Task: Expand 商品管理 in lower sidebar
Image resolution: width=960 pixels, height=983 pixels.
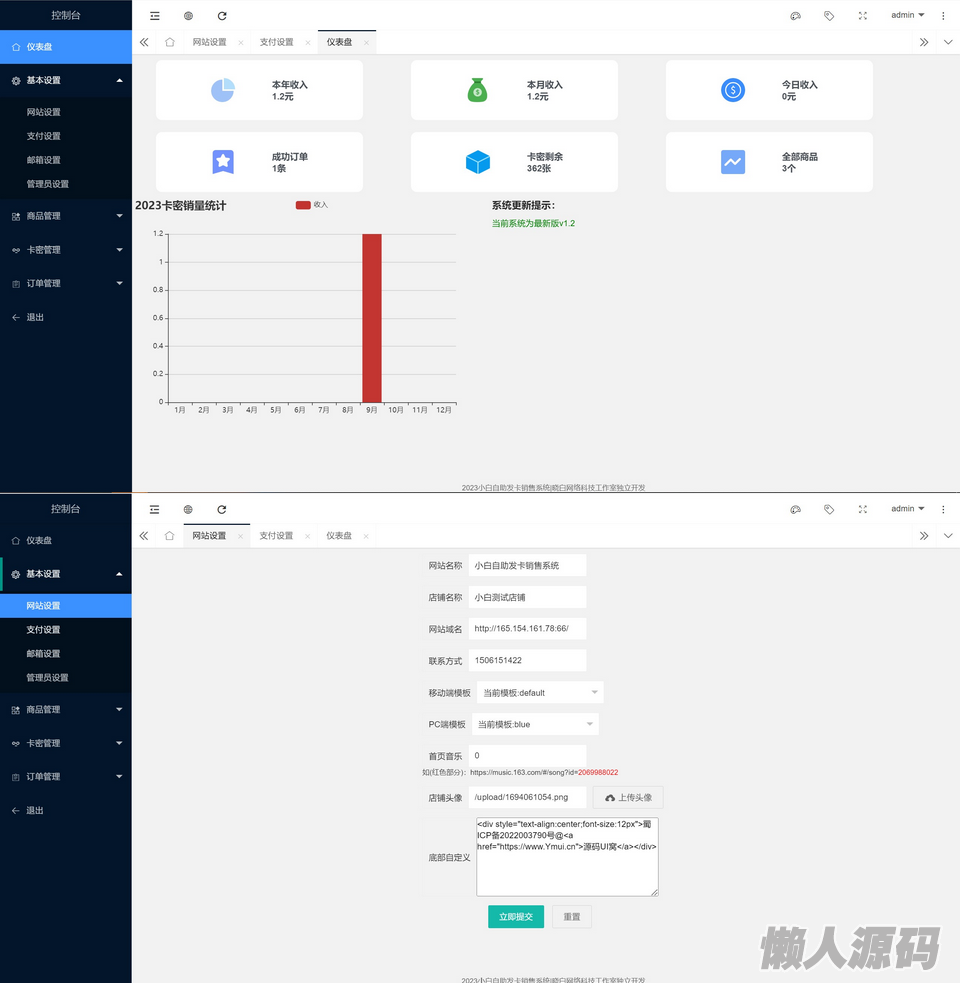Action: point(66,710)
